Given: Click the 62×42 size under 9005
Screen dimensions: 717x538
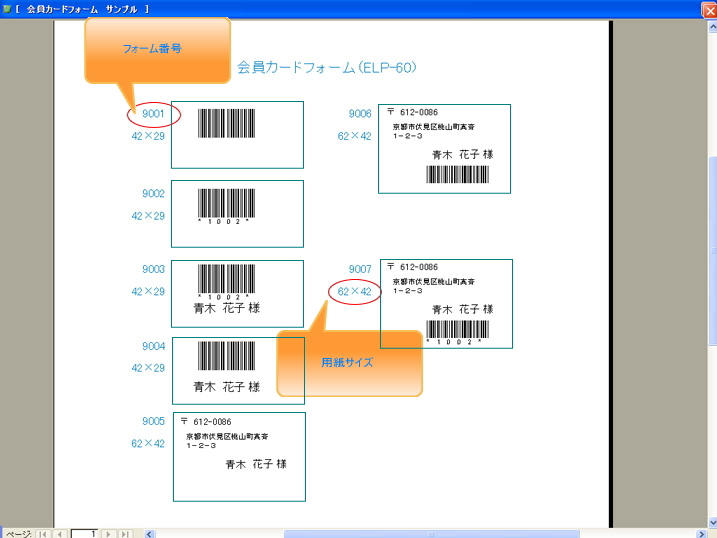Looking at the screenshot, I should [x=148, y=443].
